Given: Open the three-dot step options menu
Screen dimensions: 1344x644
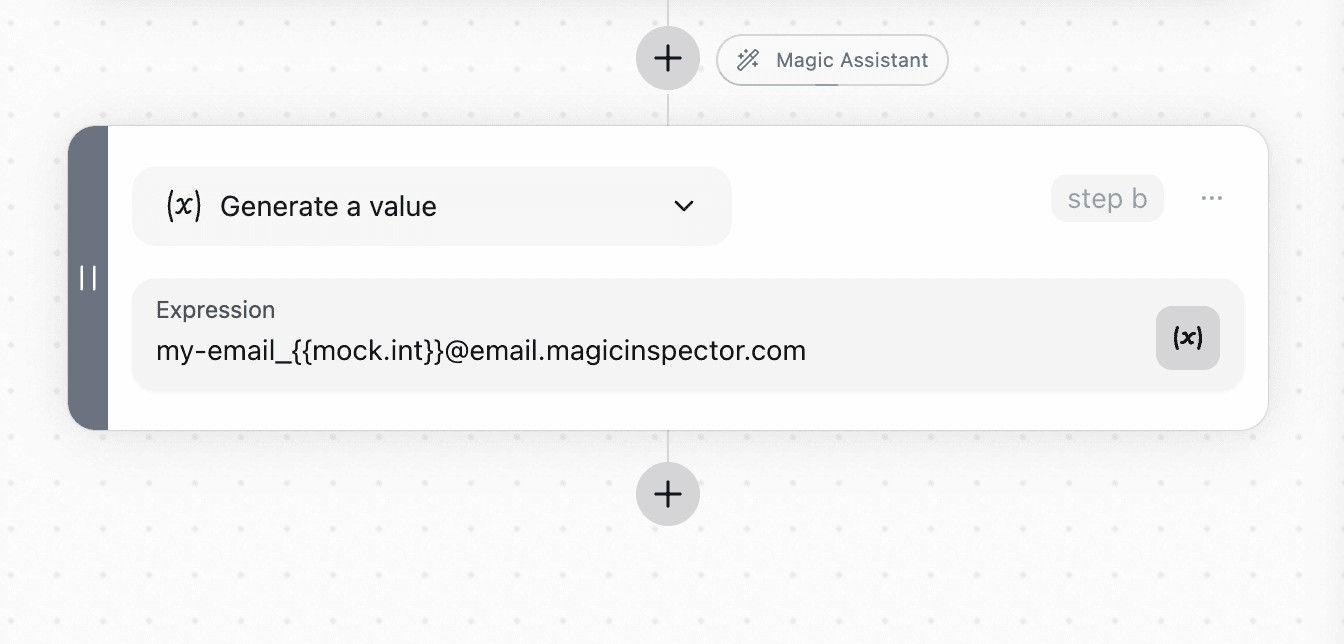Looking at the screenshot, I should click(1211, 198).
